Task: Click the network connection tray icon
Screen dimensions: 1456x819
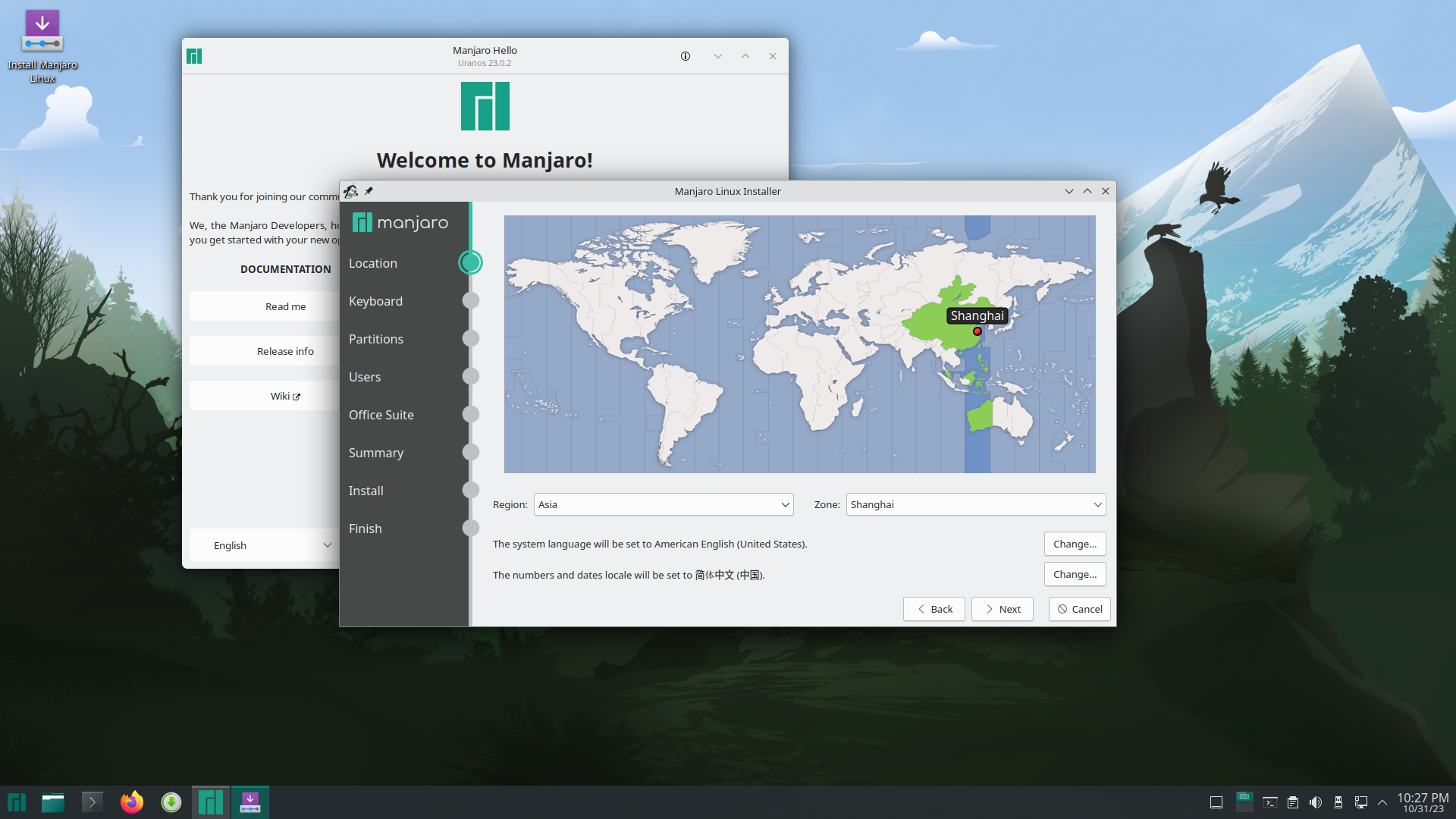Action: [x=1361, y=802]
